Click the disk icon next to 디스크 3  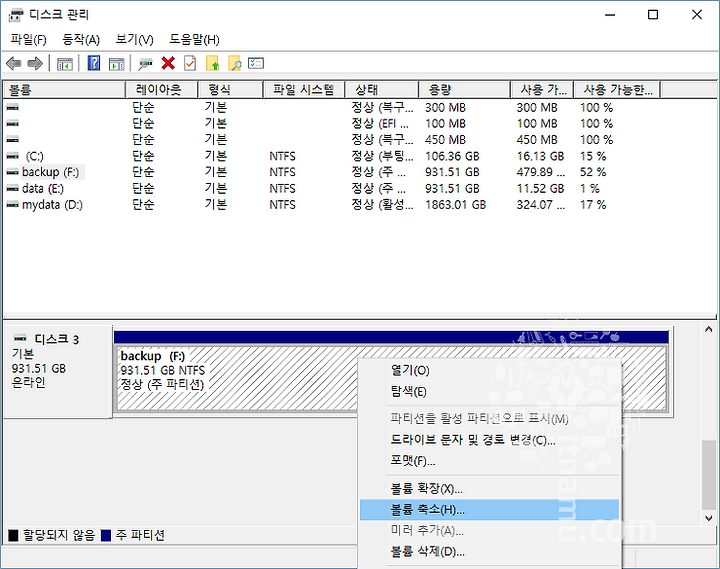(20, 338)
